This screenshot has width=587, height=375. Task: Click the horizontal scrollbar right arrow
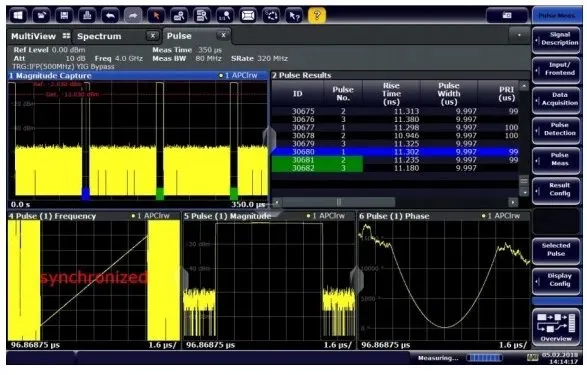tap(513, 202)
